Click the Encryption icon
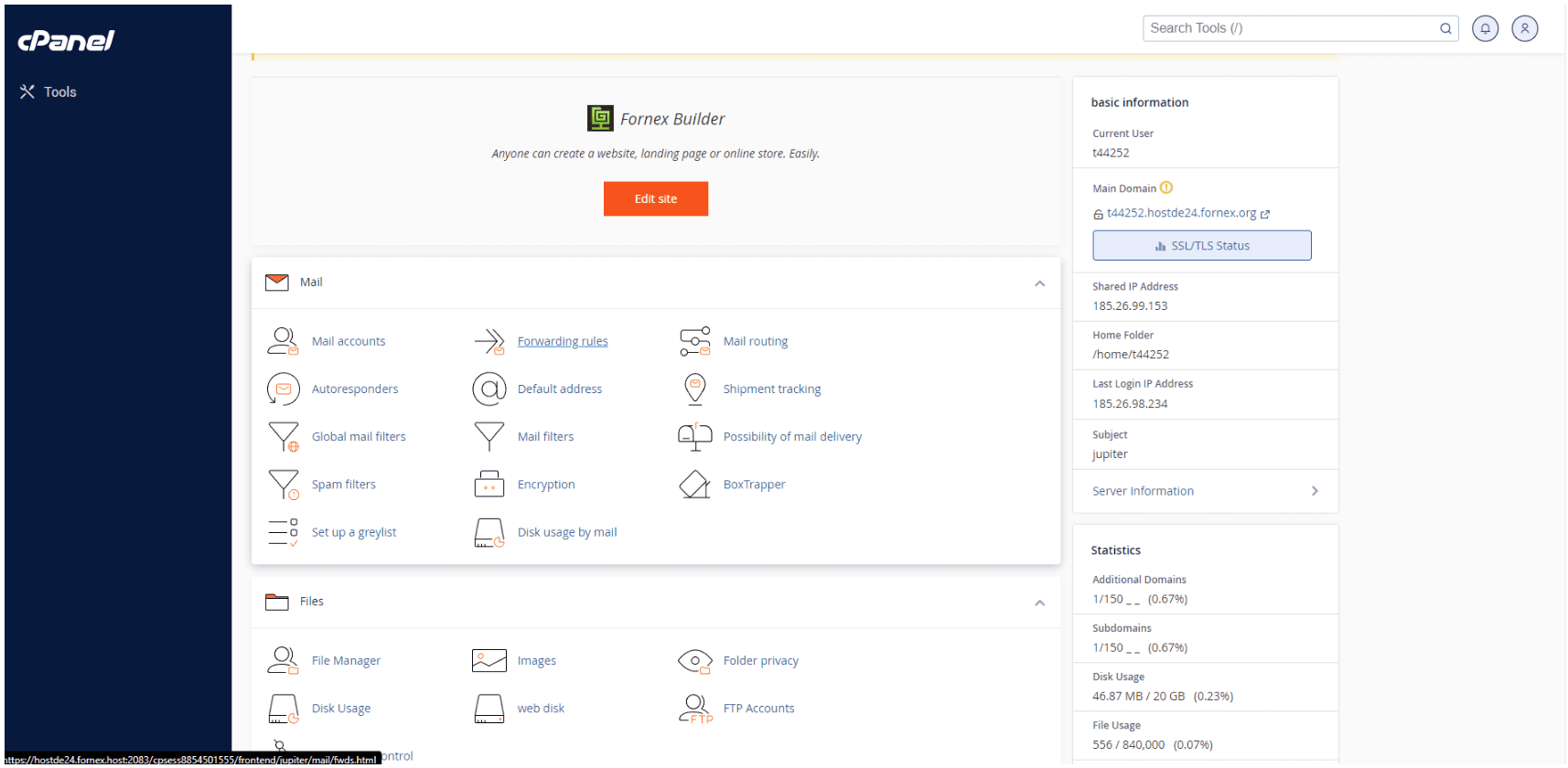Screen dimensions: 1568x768 pyautogui.click(x=489, y=485)
